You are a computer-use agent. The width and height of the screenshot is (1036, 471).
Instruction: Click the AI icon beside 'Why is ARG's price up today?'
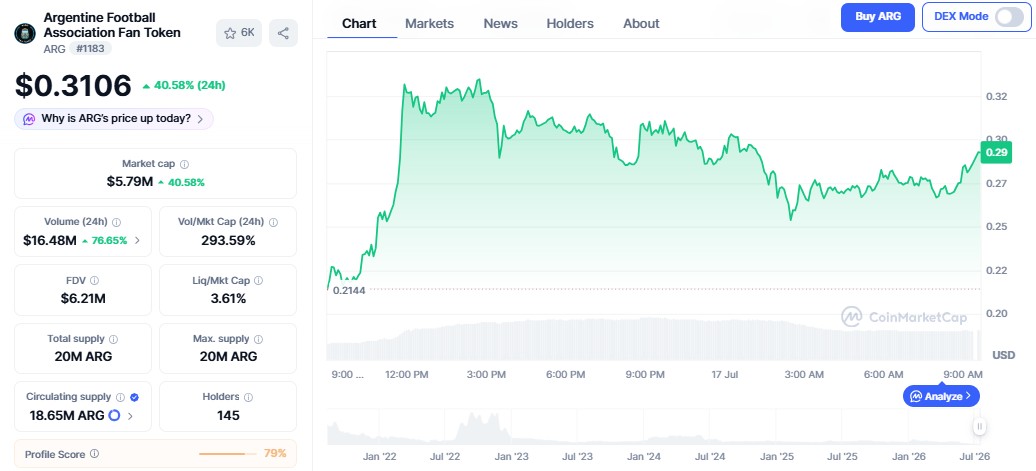pos(29,120)
